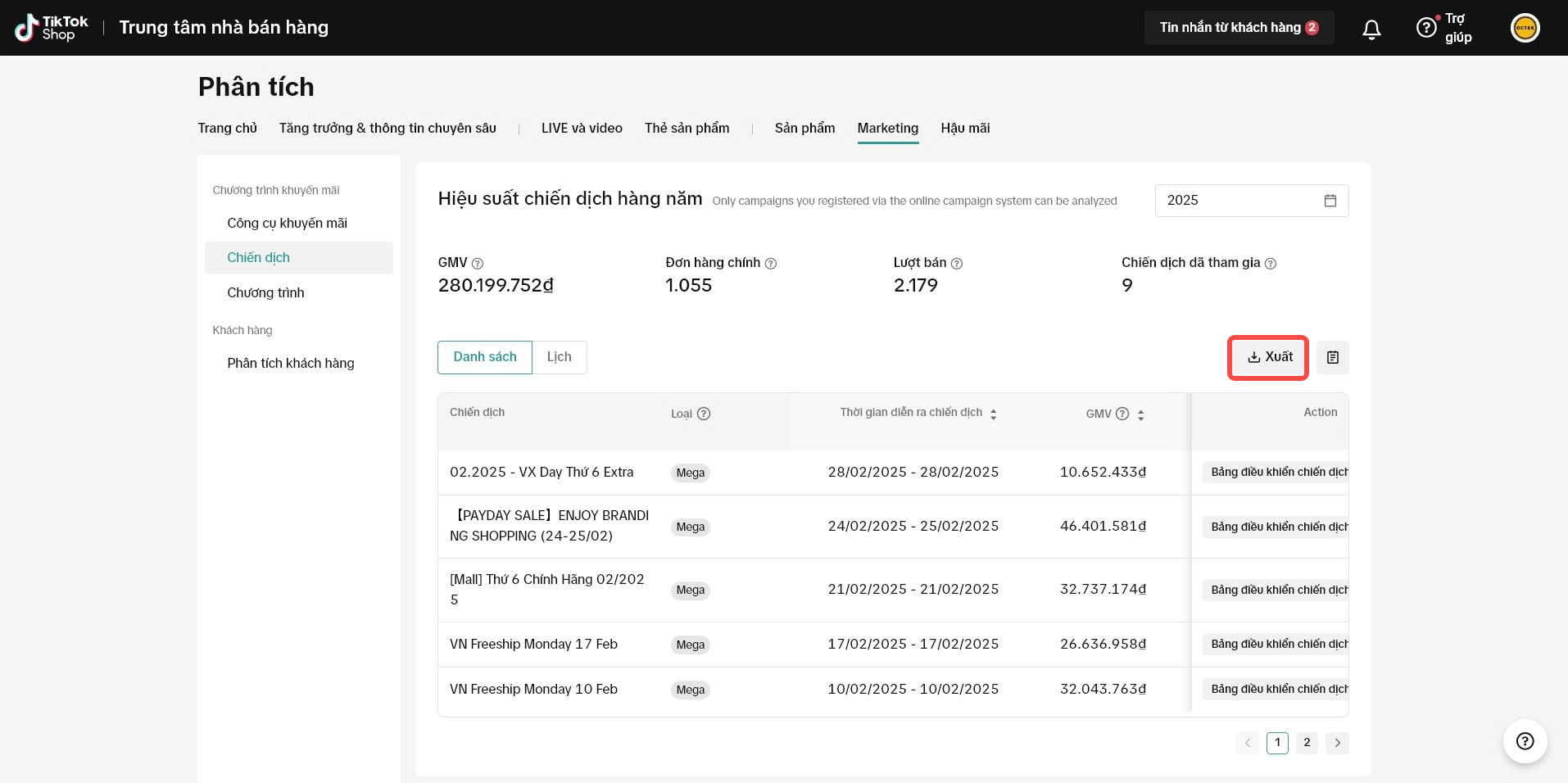This screenshot has height=783, width=1568.
Task: Open the 2025 year picker
Action: point(1251,201)
